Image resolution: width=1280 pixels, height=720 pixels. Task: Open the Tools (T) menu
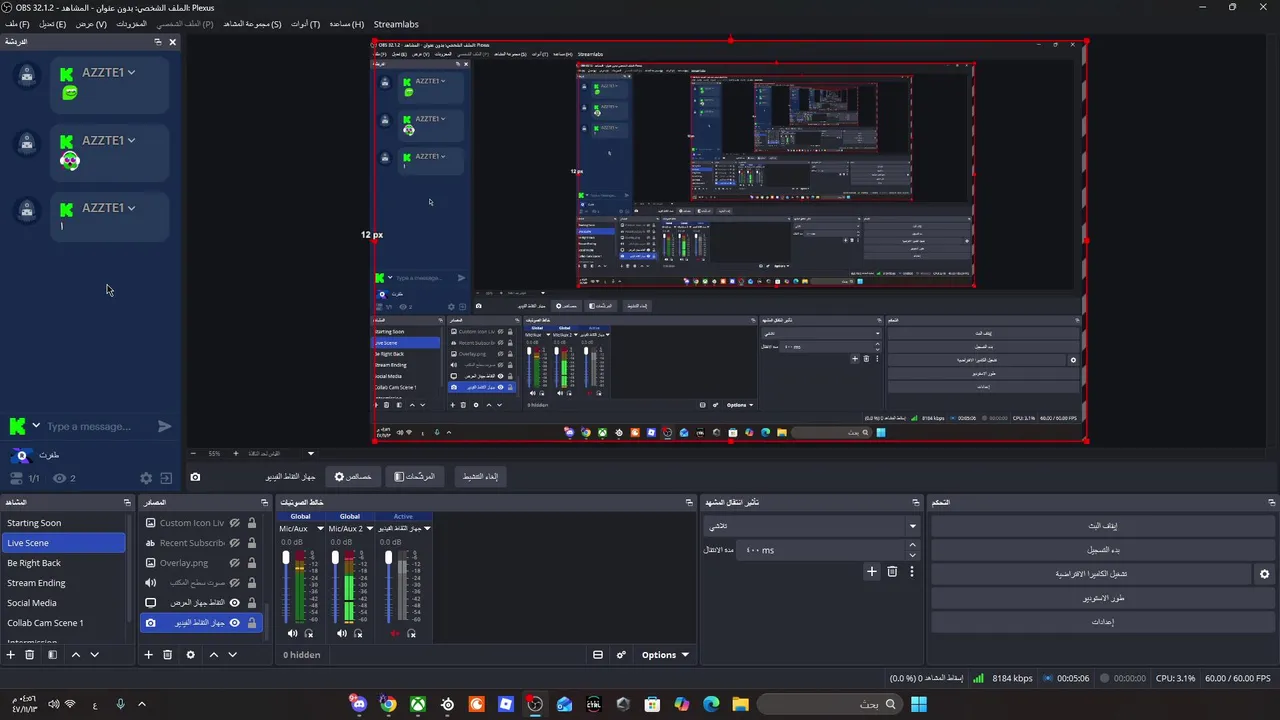(x=305, y=24)
